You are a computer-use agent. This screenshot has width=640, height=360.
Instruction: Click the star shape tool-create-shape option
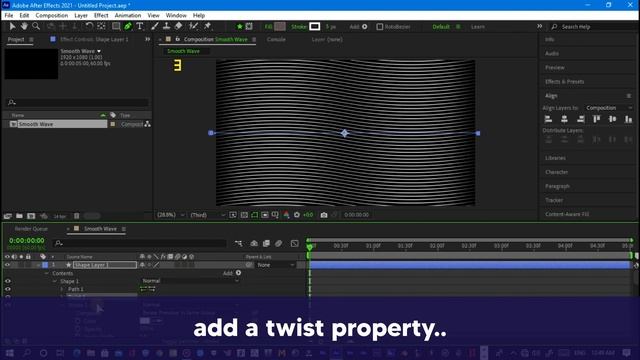(x=240, y=27)
